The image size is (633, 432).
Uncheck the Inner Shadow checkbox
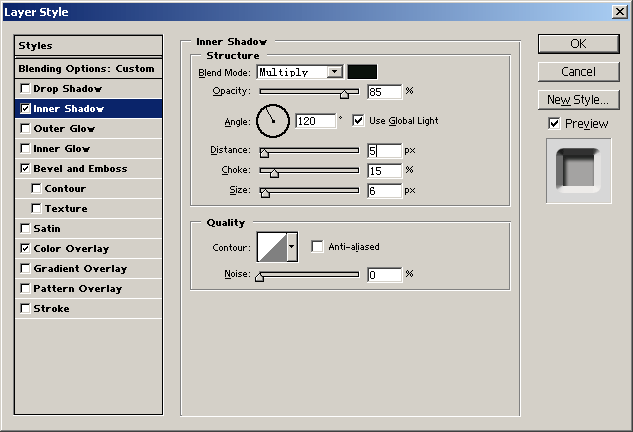pyautogui.click(x=25, y=109)
